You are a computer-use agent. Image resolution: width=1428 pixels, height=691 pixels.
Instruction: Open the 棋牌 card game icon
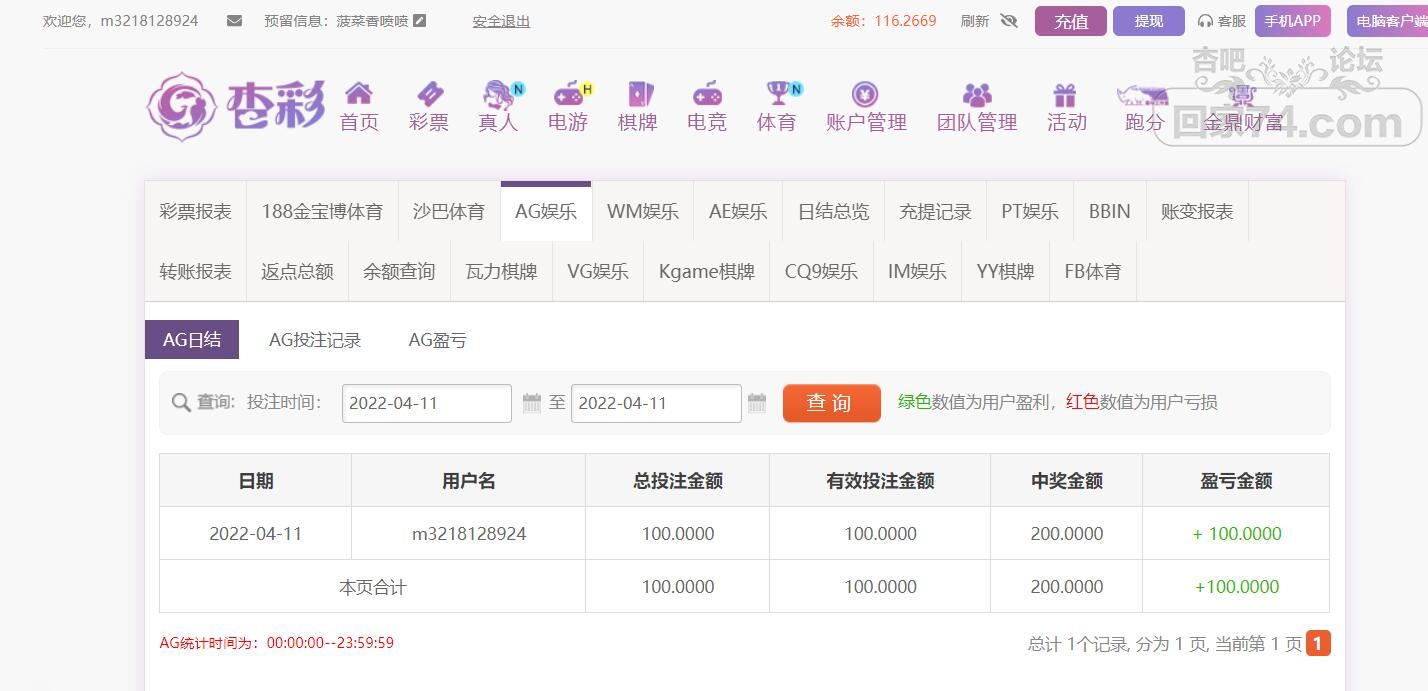pos(638,93)
